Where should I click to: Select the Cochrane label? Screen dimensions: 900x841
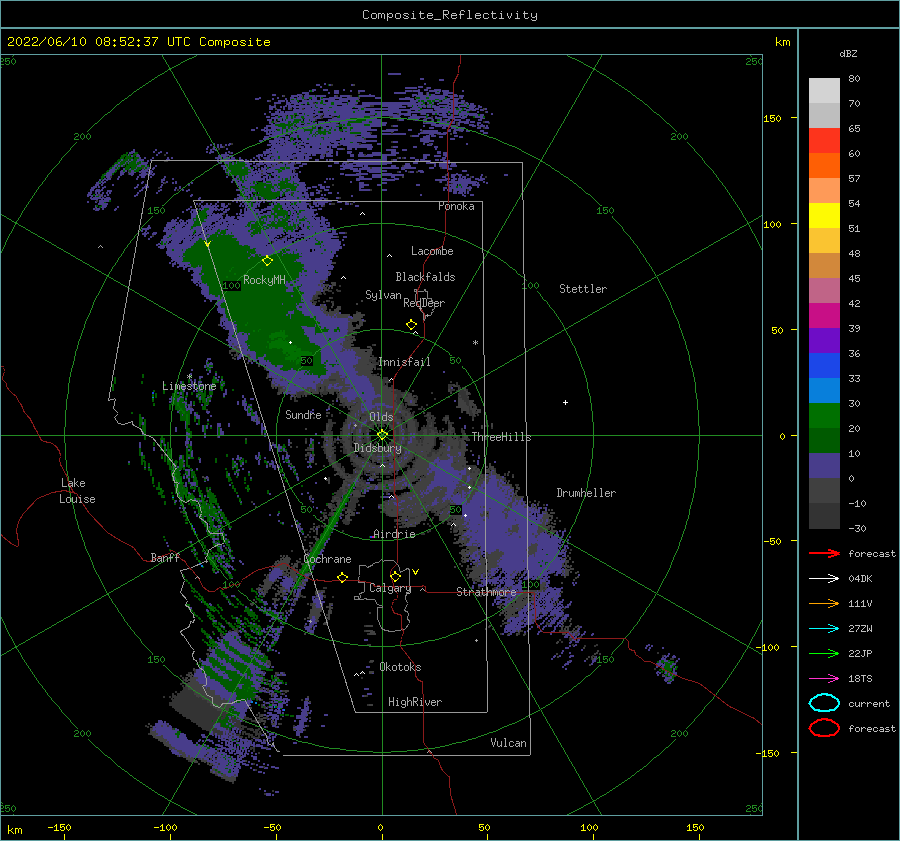327,559
